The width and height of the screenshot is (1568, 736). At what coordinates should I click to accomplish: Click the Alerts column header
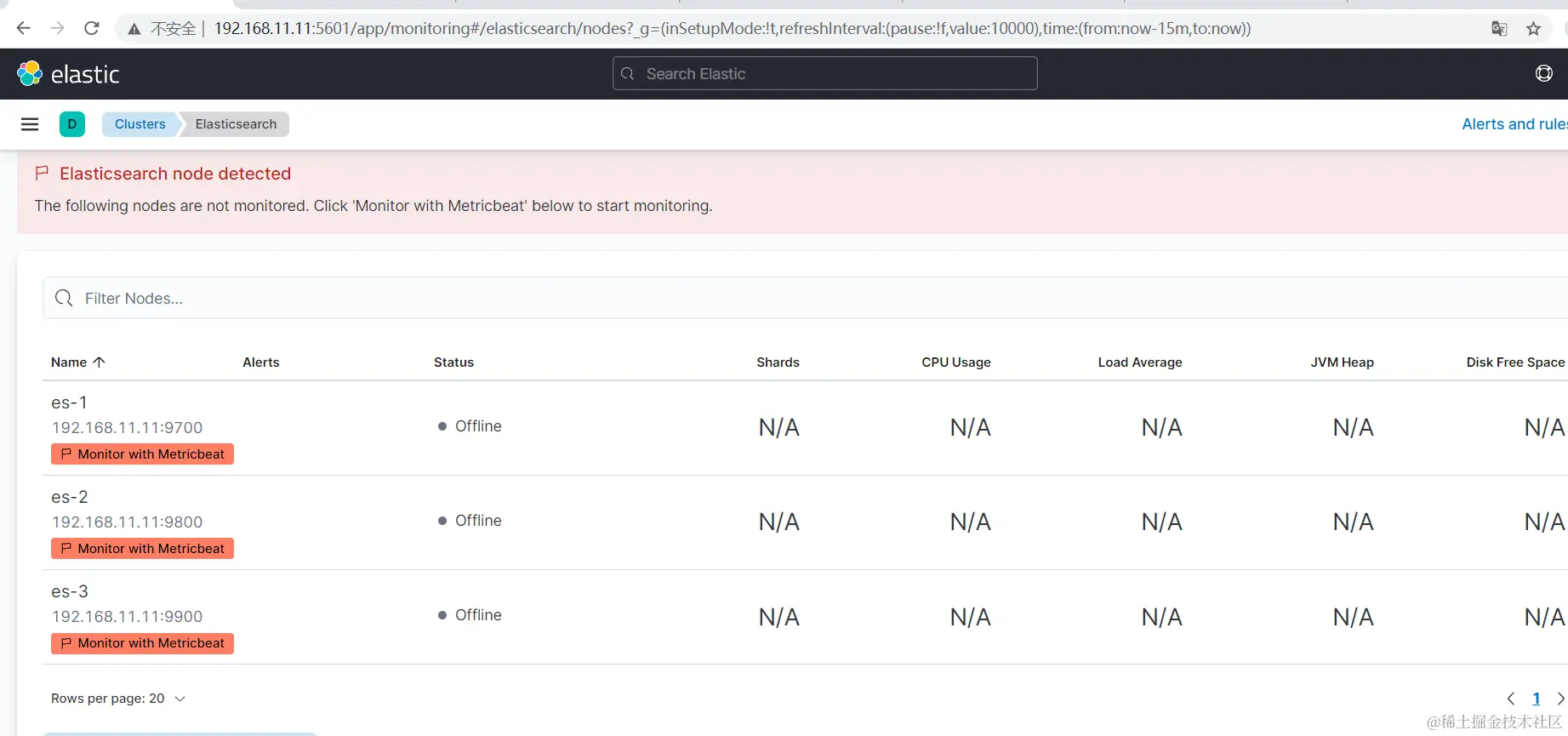261,362
